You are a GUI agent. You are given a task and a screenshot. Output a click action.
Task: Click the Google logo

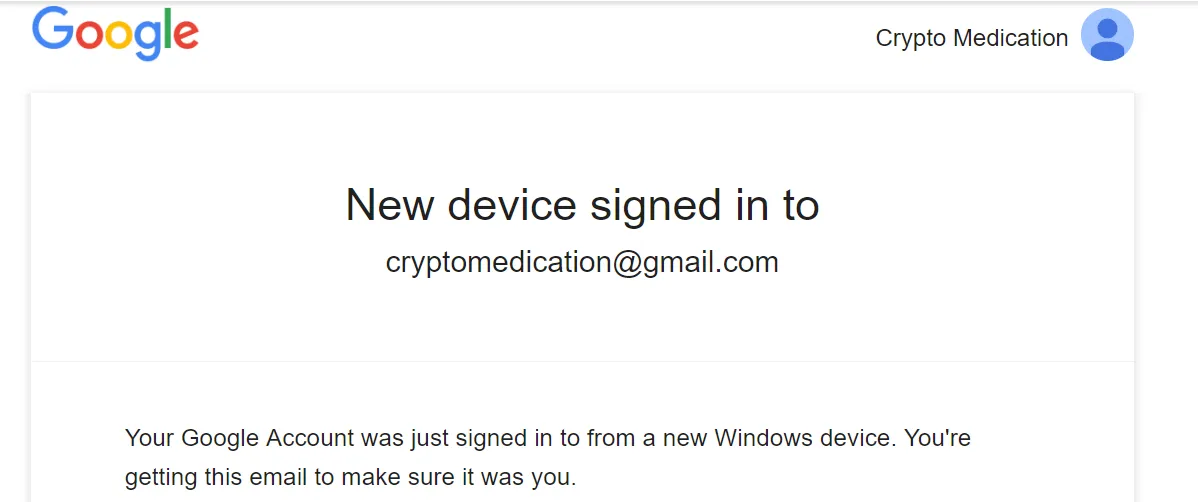tap(115, 34)
